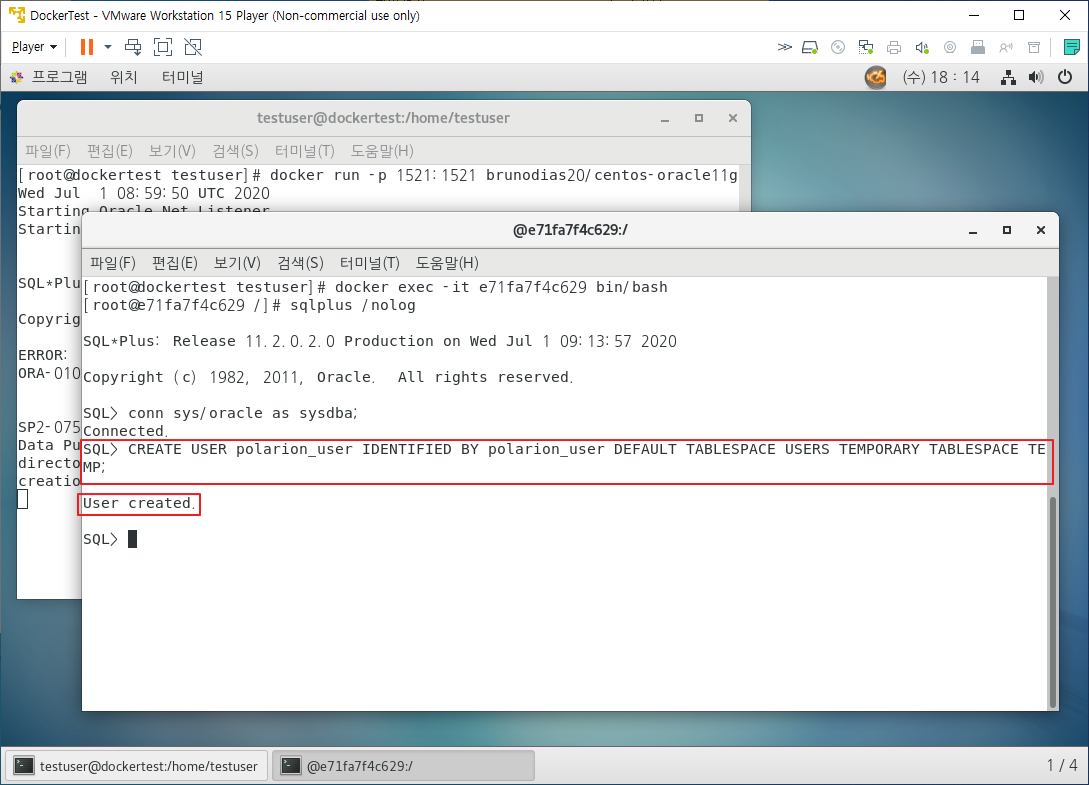Click the 'User created.' output text

click(x=139, y=504)
